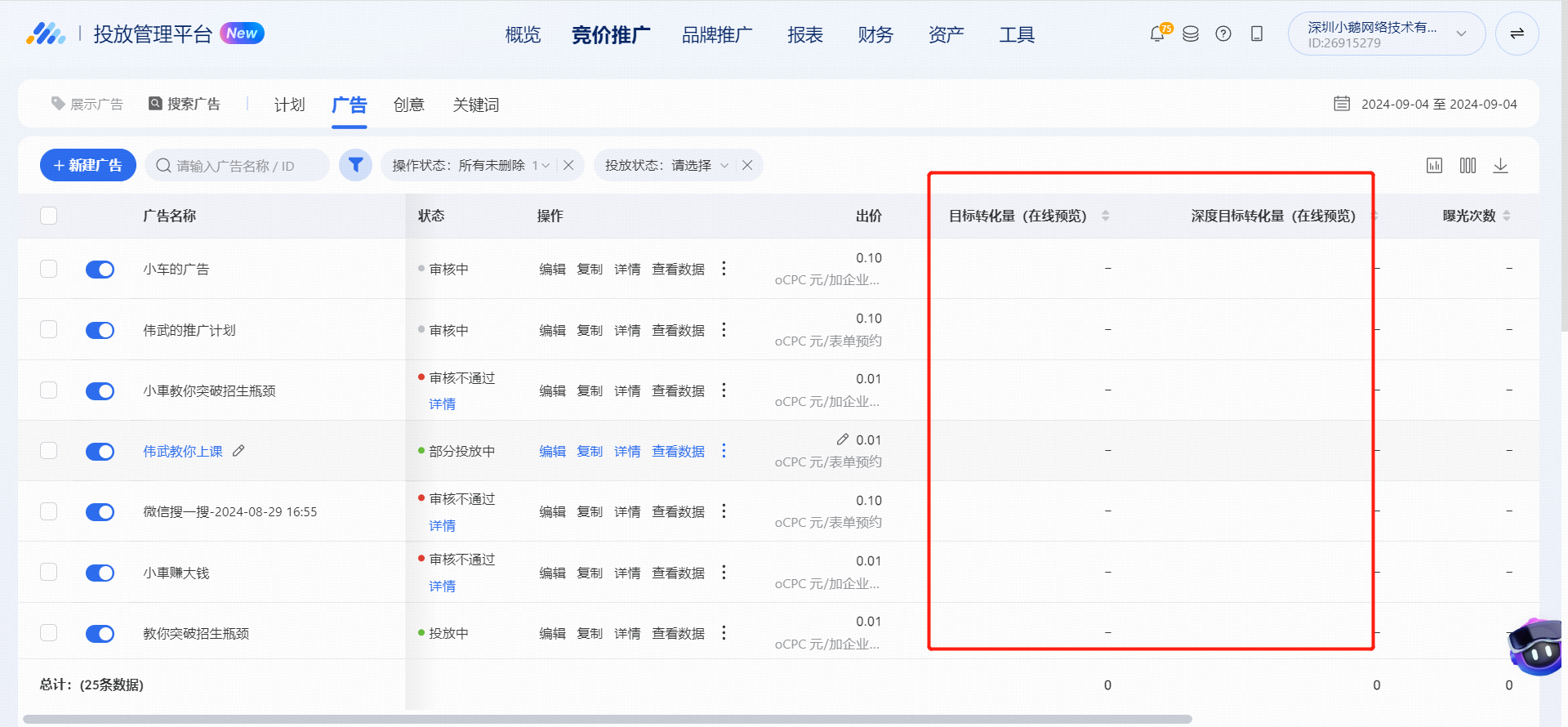Click the mobile phone icon in header
This screenshot has height=727, width=1568.
pos(1257,34)
